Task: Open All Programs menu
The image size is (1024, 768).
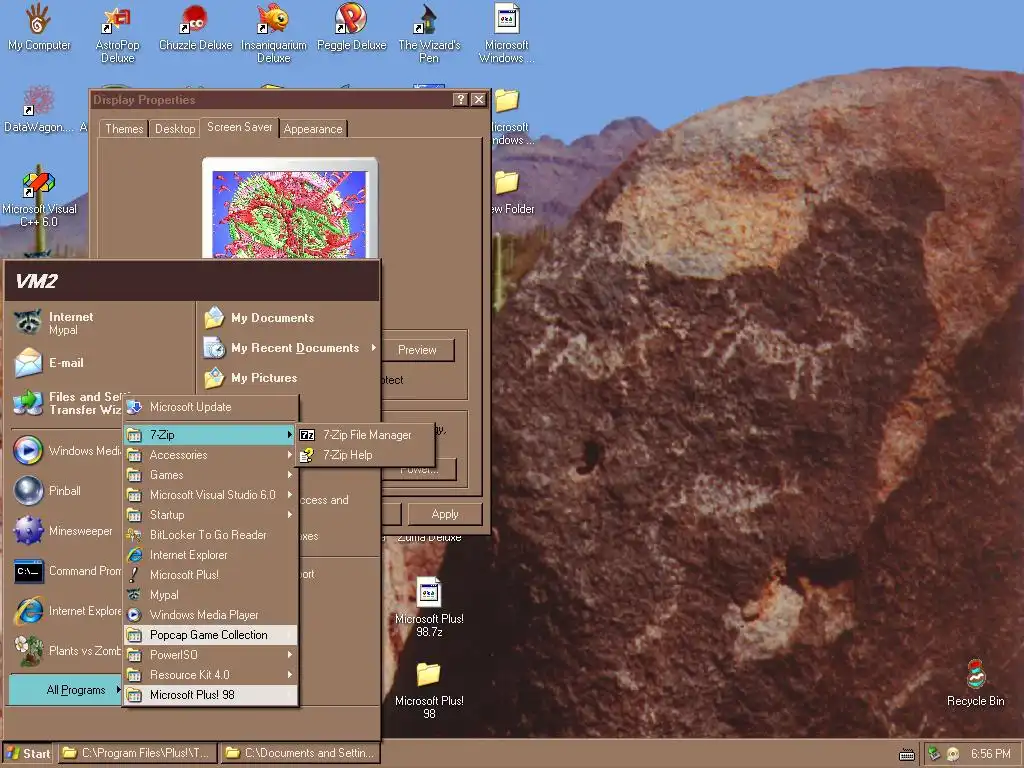Action: click(65, 690)
